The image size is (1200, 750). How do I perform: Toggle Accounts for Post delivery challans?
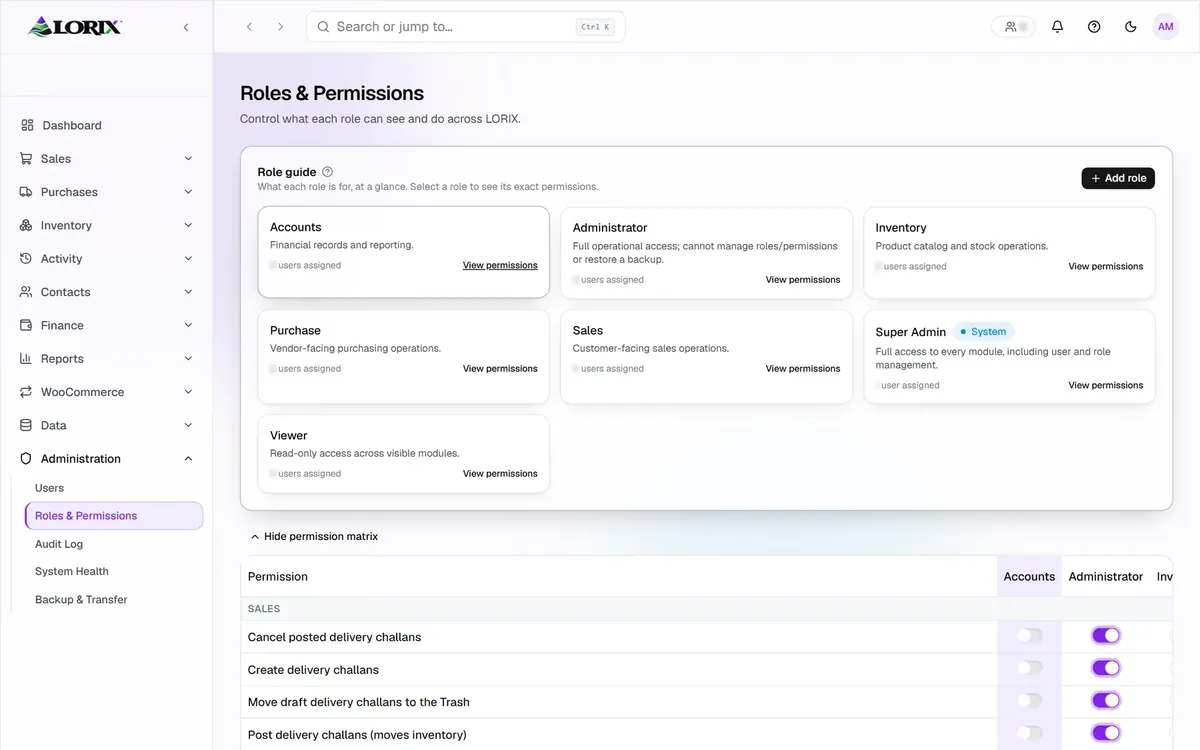tap(1029, 733)
